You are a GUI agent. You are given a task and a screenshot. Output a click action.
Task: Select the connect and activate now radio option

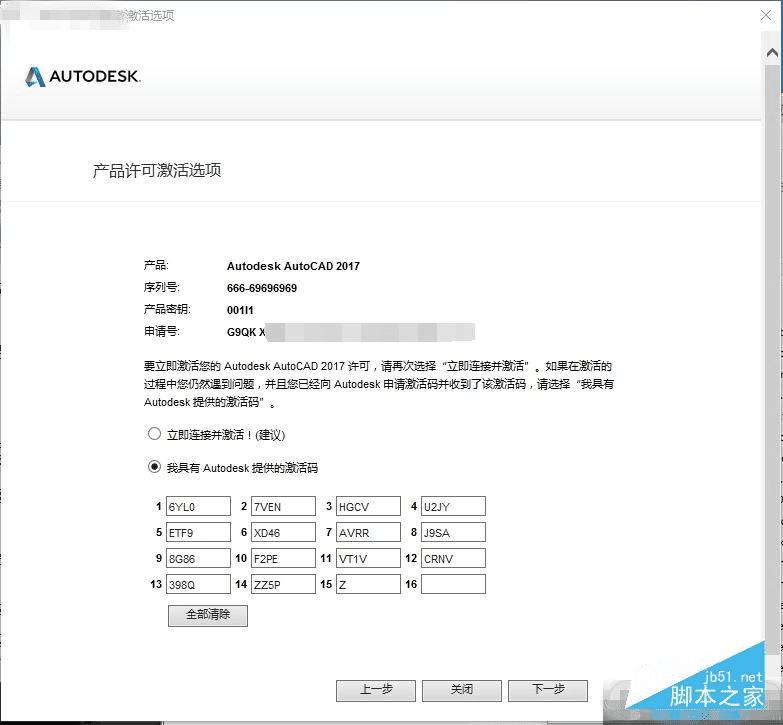point(154,433)
